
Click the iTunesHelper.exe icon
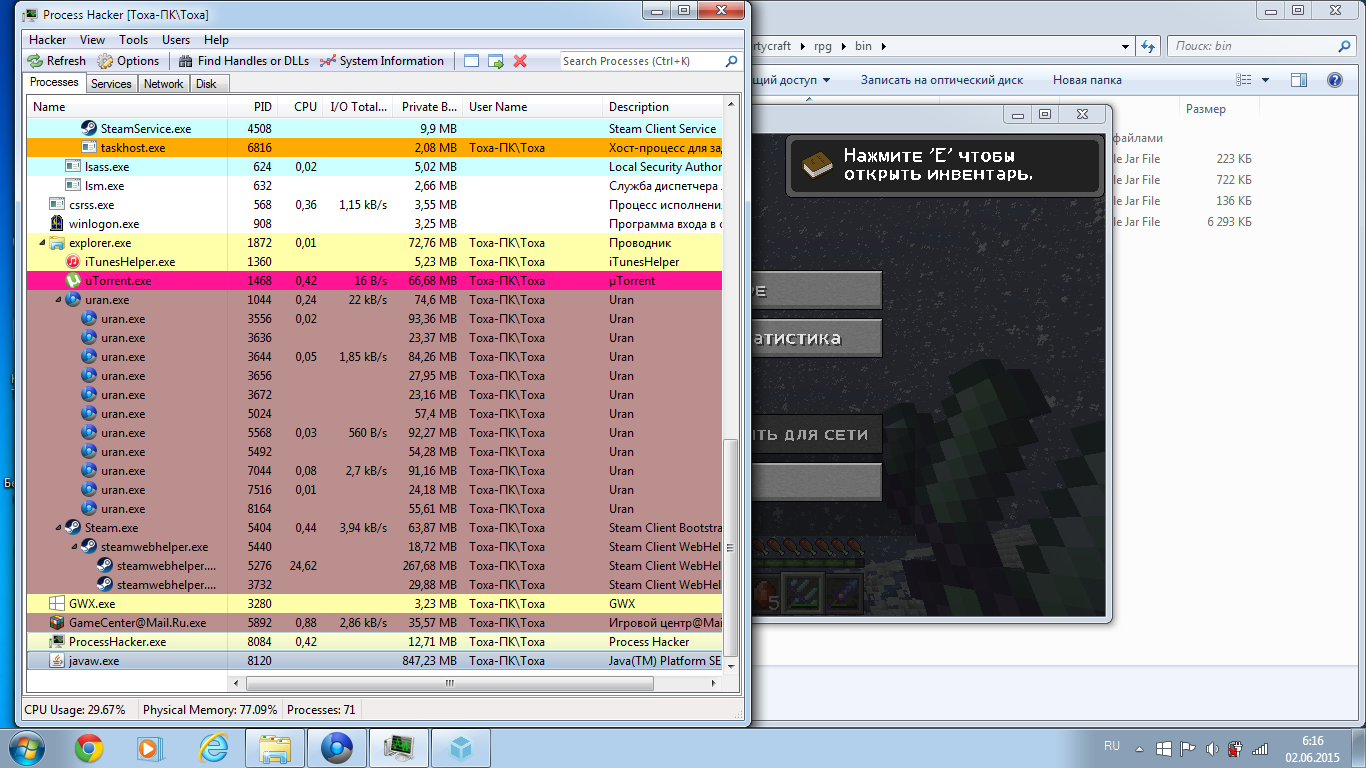(x=73, y=262)
